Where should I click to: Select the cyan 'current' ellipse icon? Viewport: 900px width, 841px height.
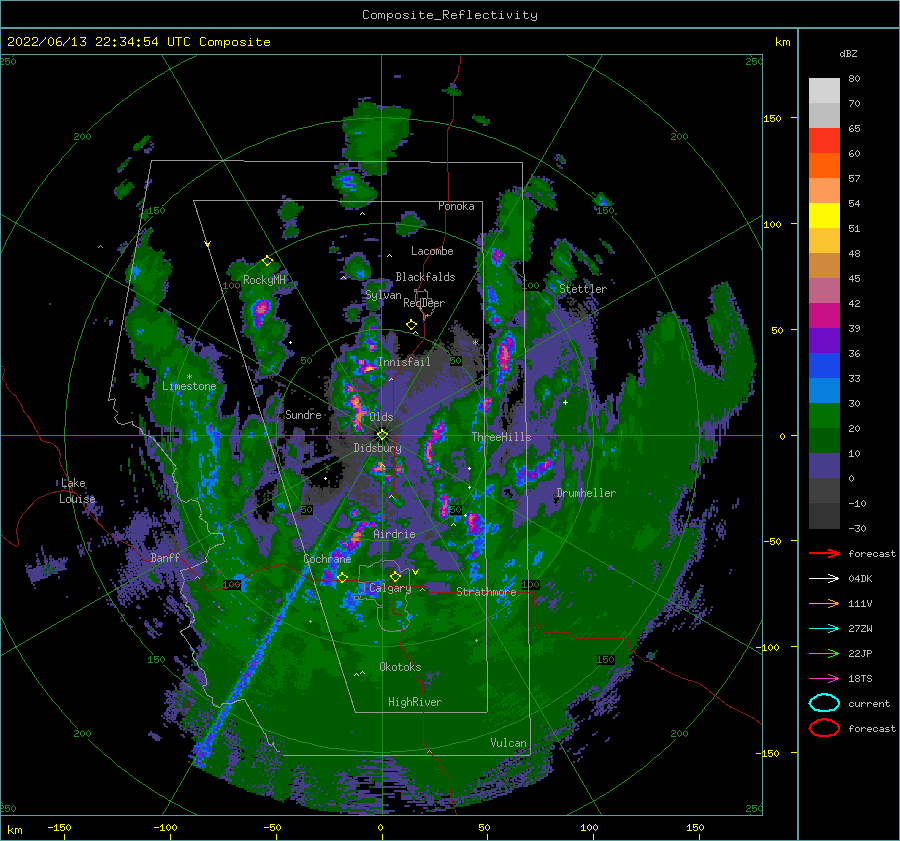[x=824, y=703]
